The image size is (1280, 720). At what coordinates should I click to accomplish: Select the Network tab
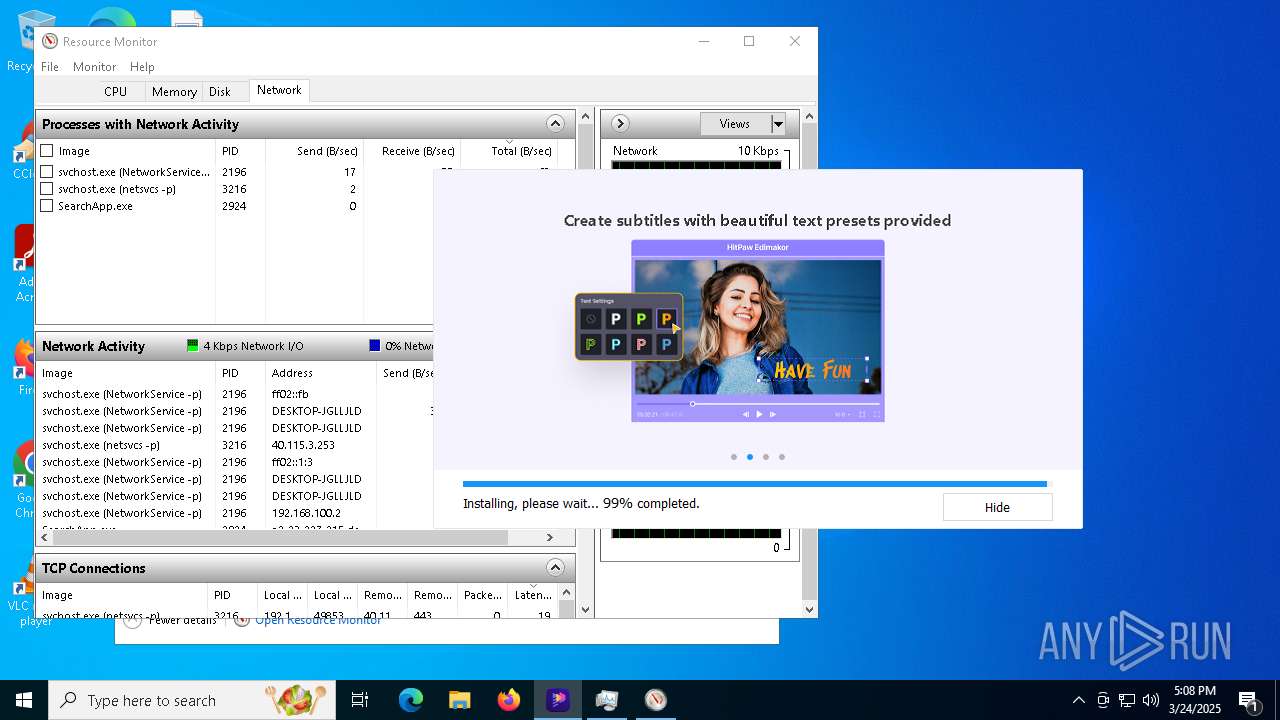coord(279,90)
